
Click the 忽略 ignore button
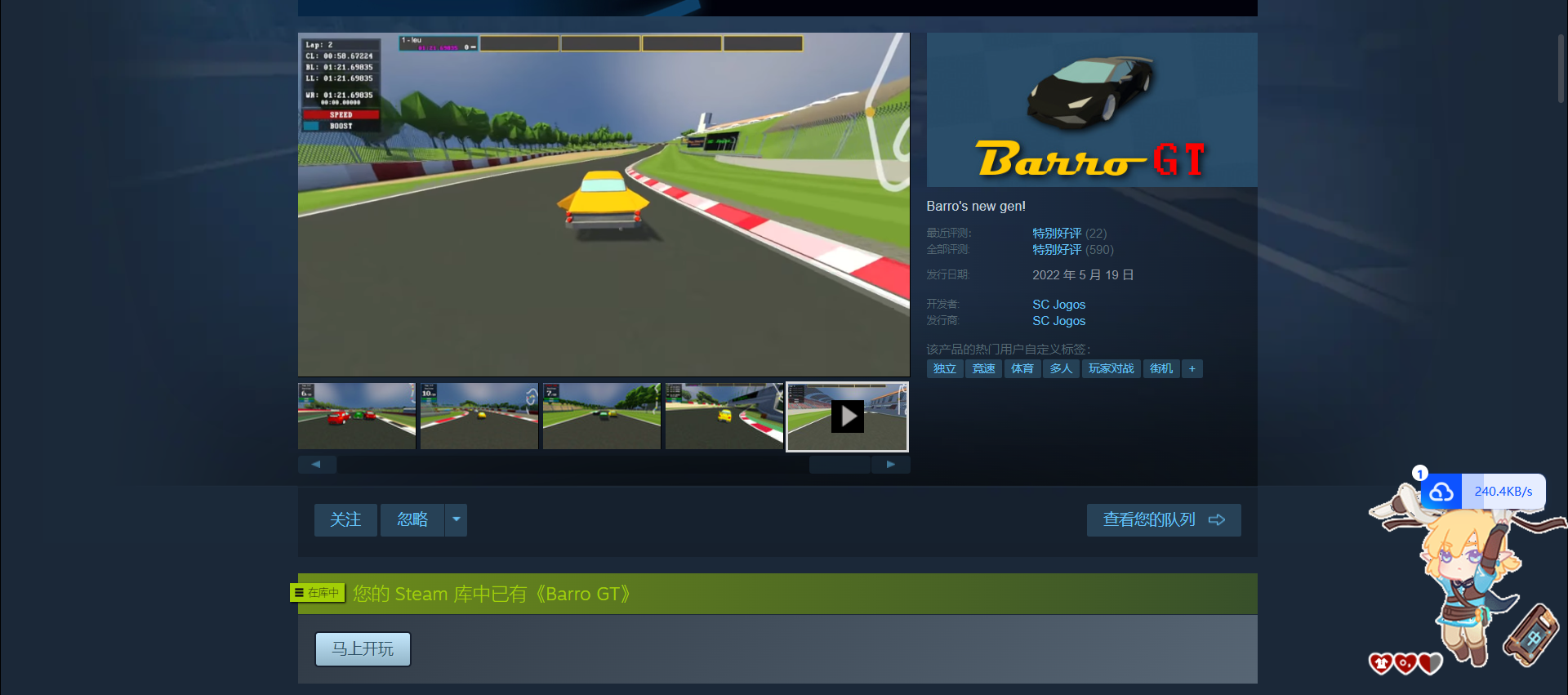pyautogui.click(x=412, y=519)
